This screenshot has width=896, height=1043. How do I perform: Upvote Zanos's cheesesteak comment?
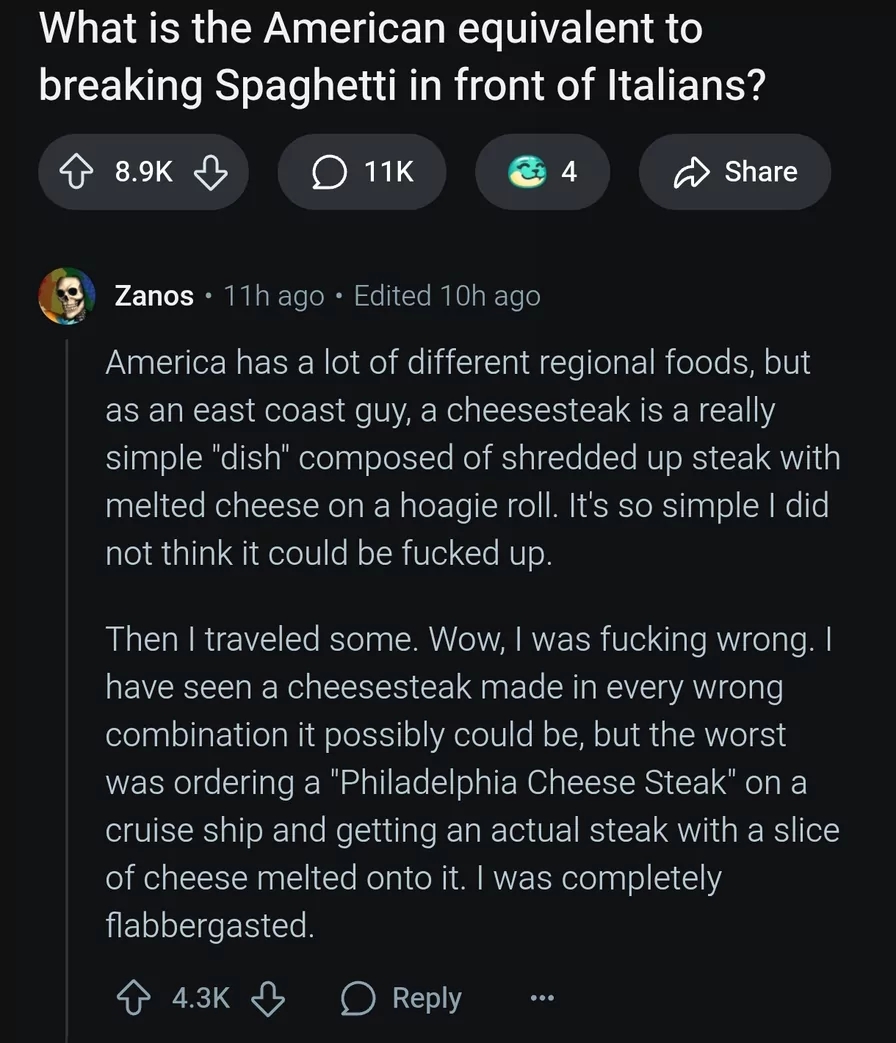point(134,998)
